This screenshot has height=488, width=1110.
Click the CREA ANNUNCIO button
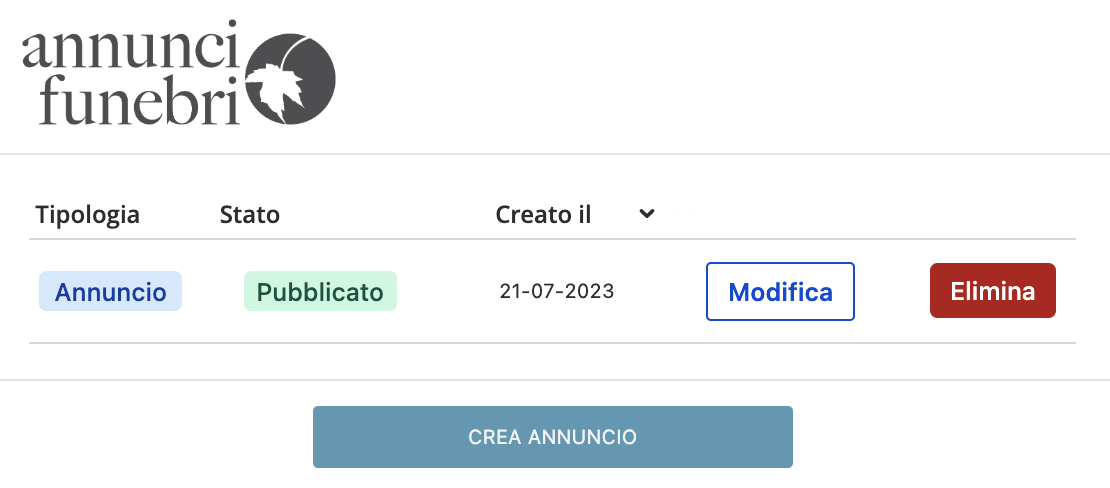[552, 437]
